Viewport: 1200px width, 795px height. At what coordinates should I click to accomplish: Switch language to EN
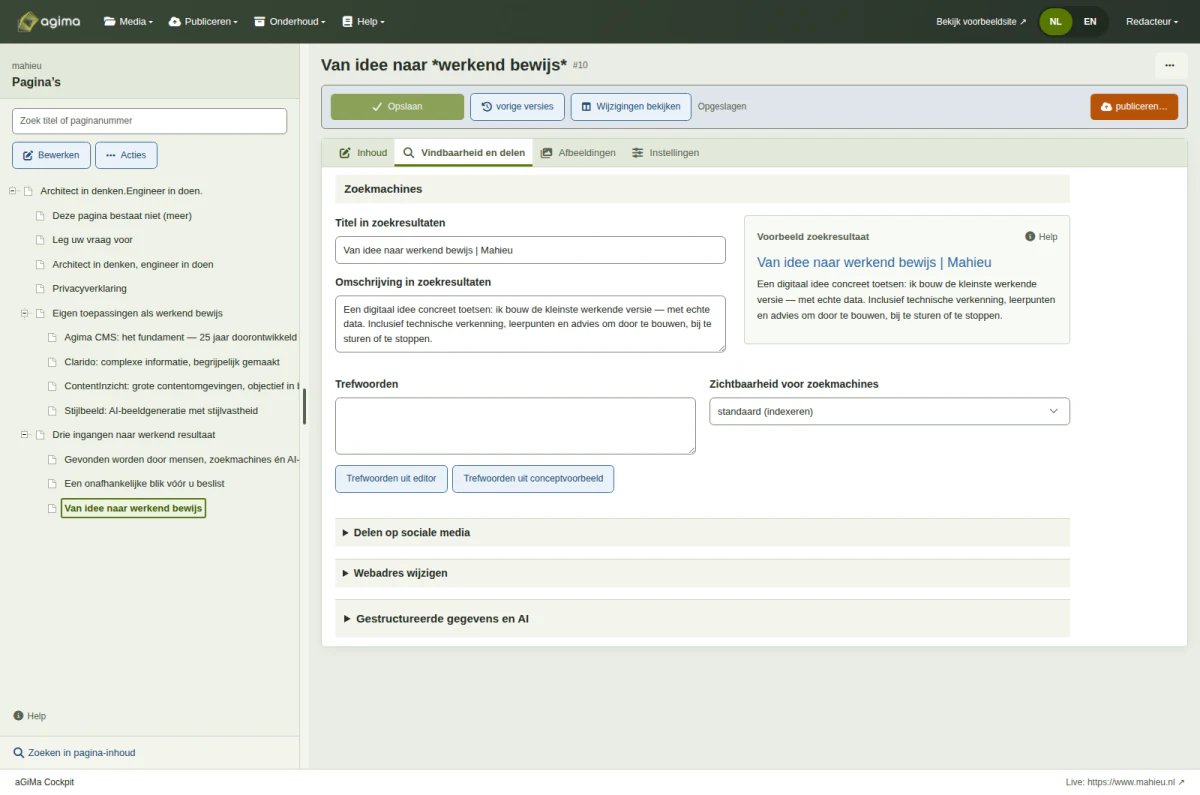coord(1090,21)
